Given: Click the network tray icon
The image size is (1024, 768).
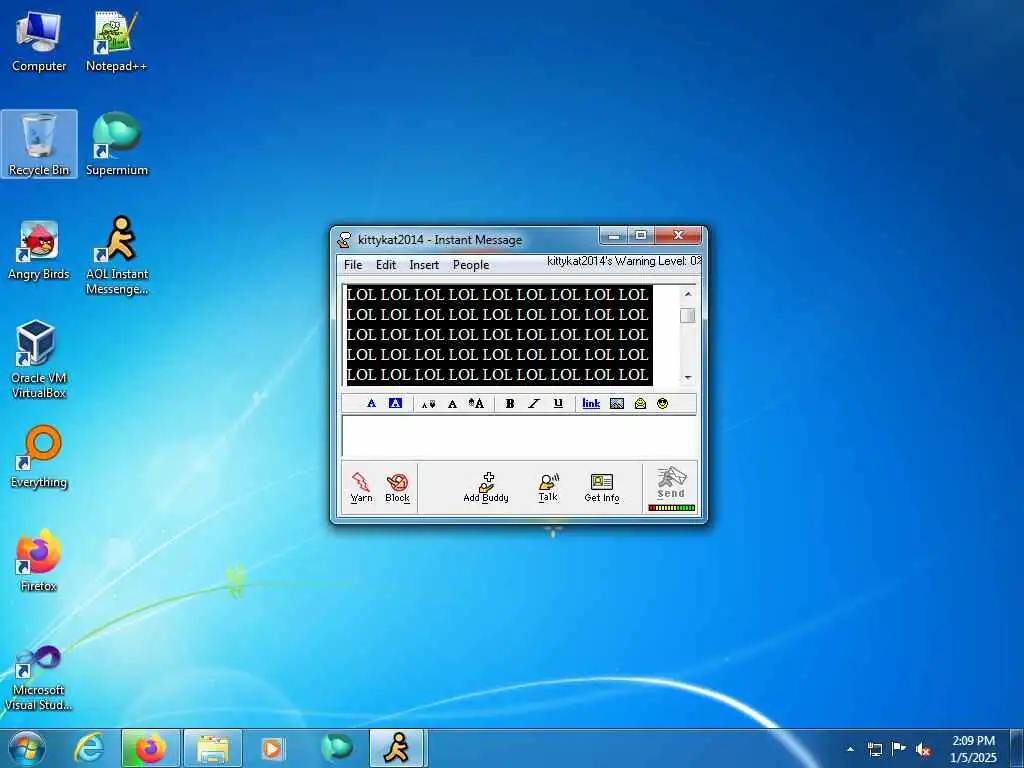Looking at the screenshot, I should point(875,749).
